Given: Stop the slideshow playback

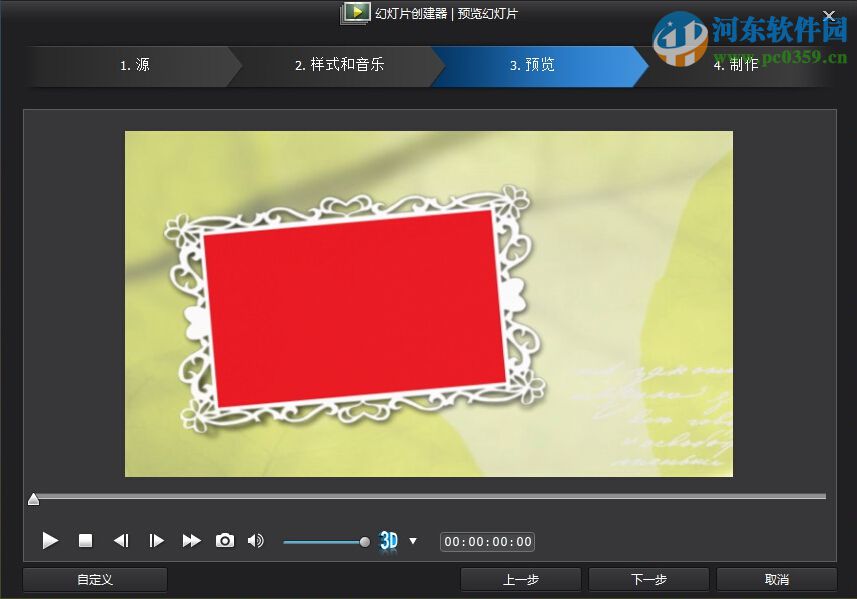Looking at the screenshot, I should tap(86, 540).
